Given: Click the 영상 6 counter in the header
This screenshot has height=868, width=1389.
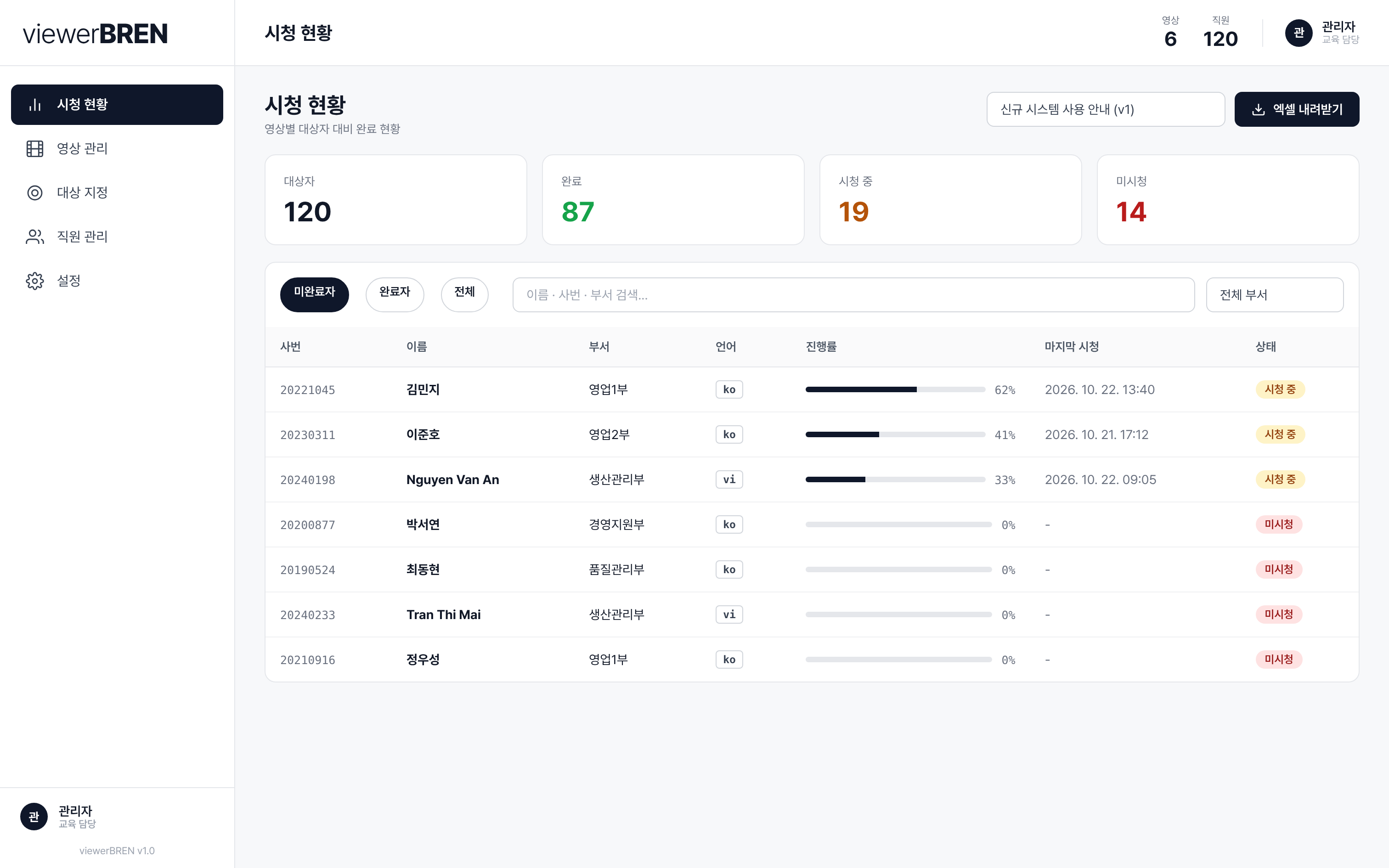Looking at the screenshot, I should [1170, 33].
